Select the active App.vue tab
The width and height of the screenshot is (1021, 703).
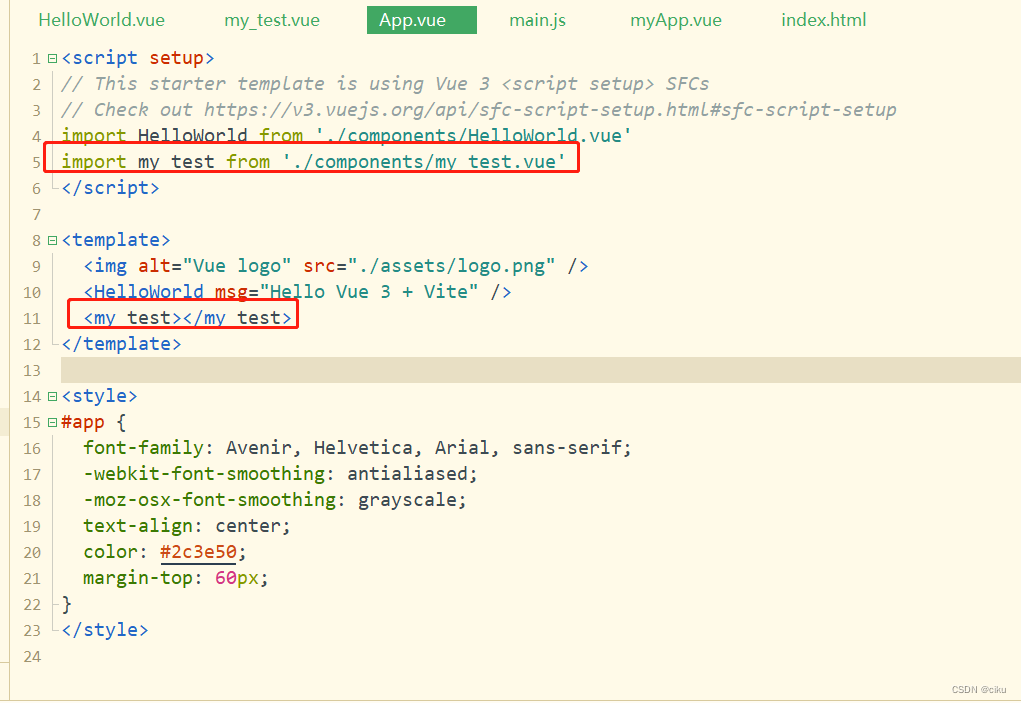(422, 20)
